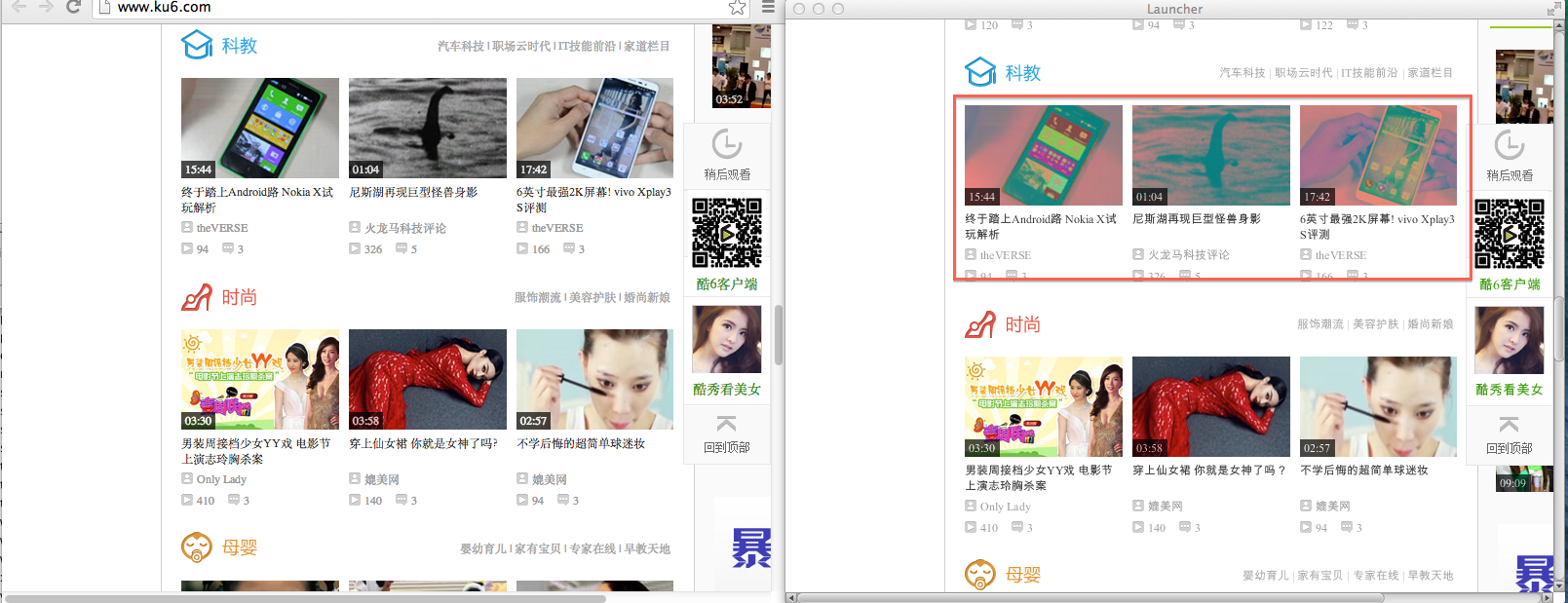Viewport: 1568px width, 603px height.
Task: Click title 不学后悔的超简单球迷妆 in browser
Action: [581, 443]
